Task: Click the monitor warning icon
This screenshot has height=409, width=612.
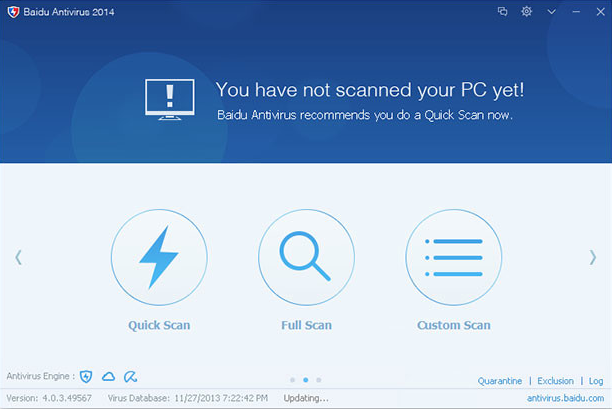Action: coord(170,99)
